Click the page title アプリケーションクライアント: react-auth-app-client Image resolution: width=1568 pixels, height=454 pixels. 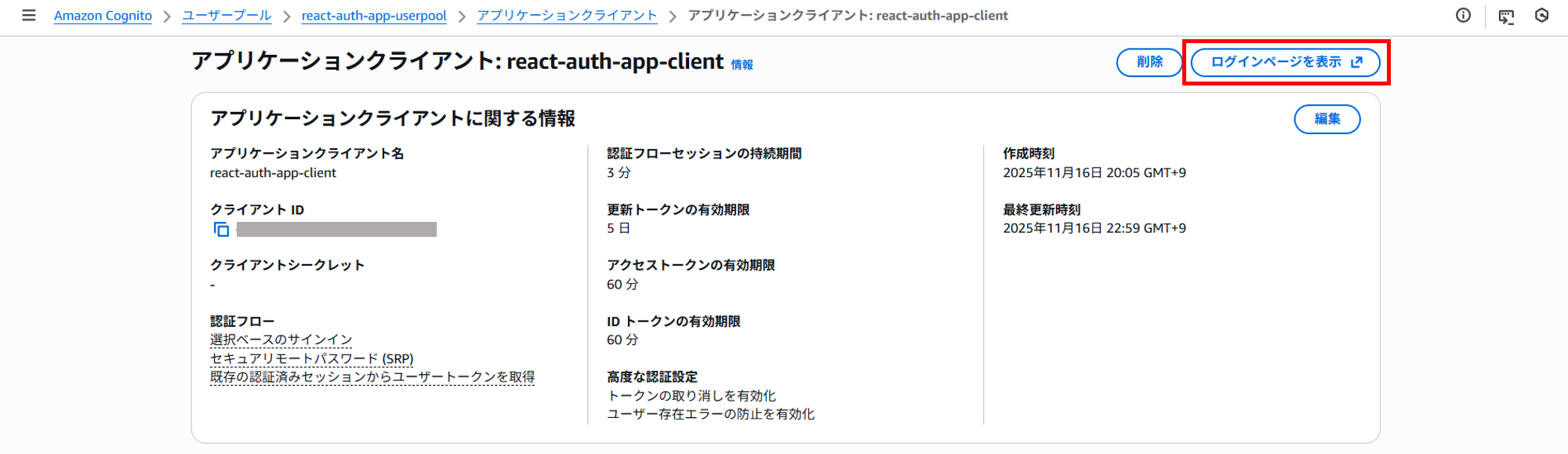click(458, 61)
